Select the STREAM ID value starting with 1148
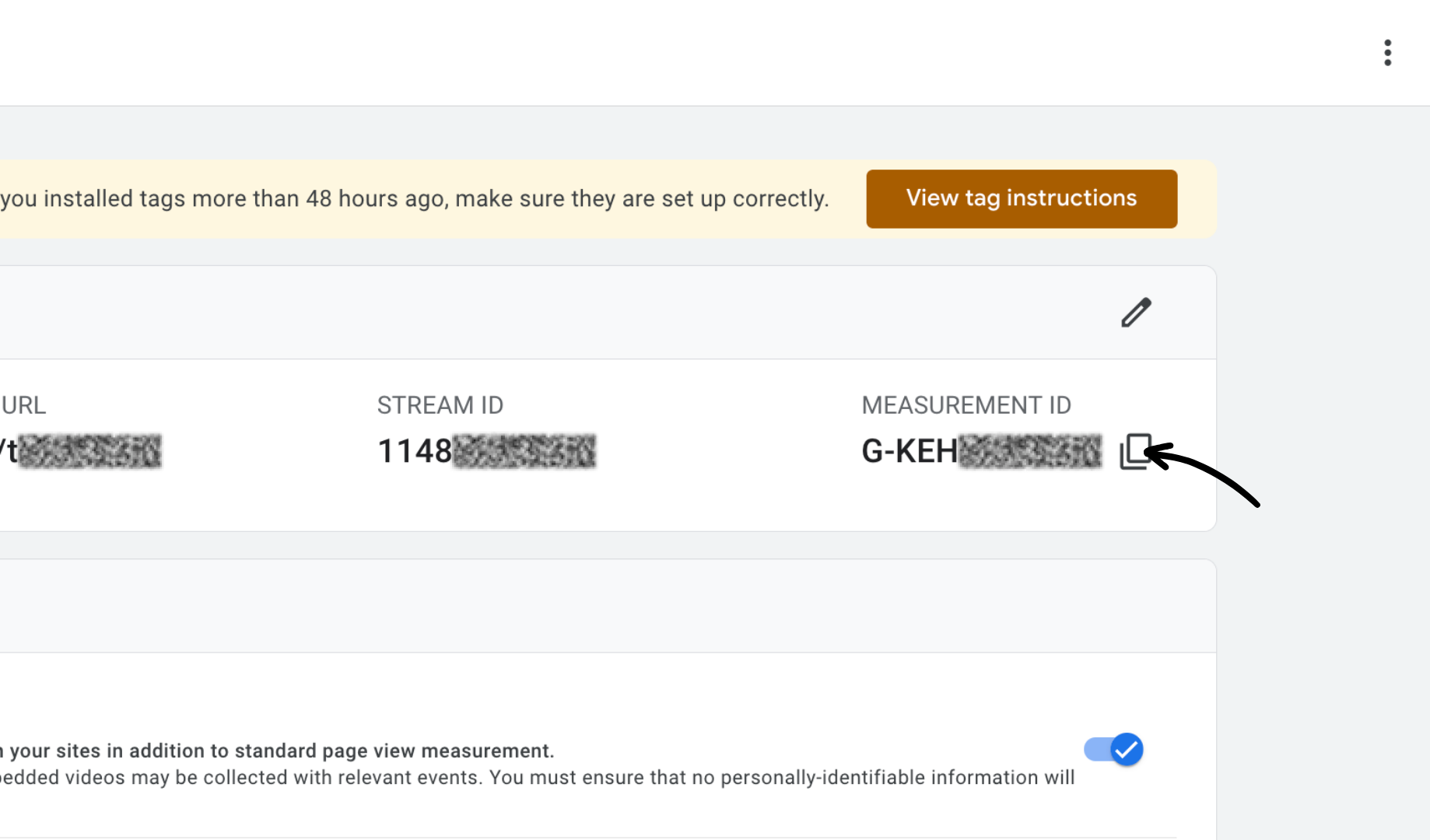1430x840 pixels. (x=486, y=451)
